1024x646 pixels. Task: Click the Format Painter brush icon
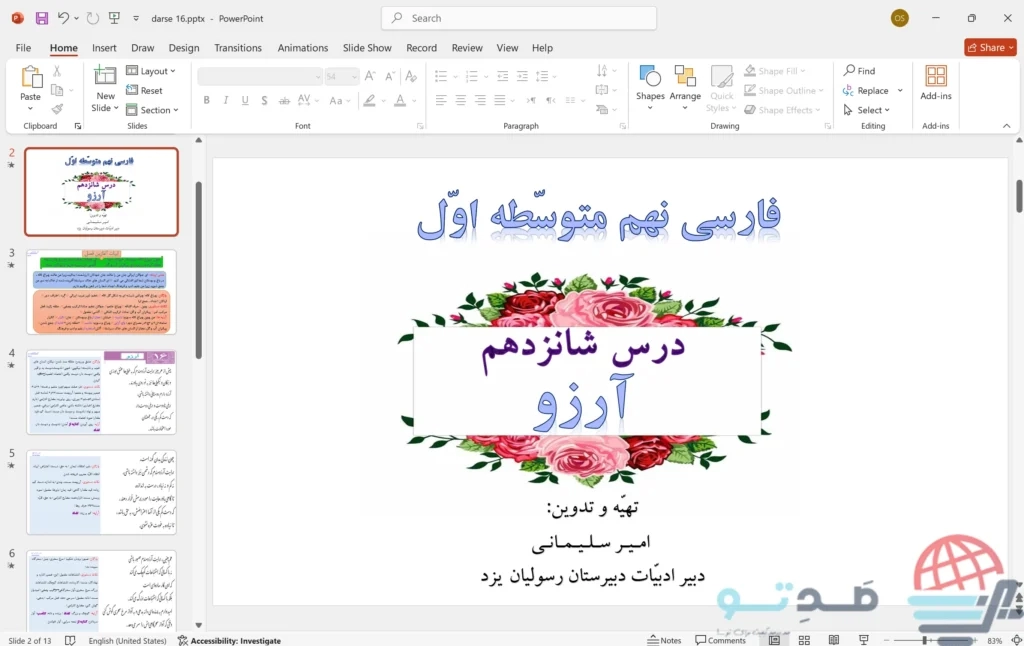(x=57, y=109)
